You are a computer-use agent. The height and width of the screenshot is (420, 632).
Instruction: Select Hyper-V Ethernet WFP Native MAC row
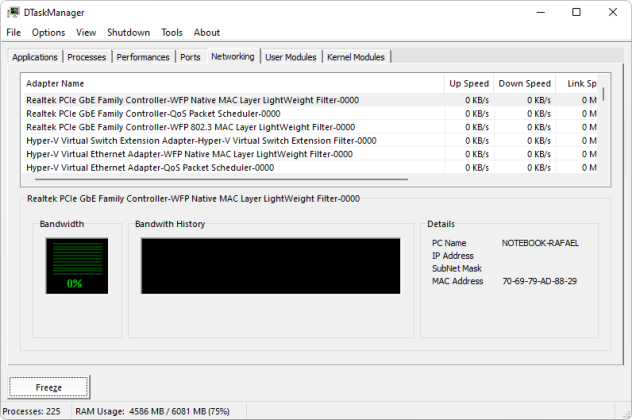pos(310,154)
